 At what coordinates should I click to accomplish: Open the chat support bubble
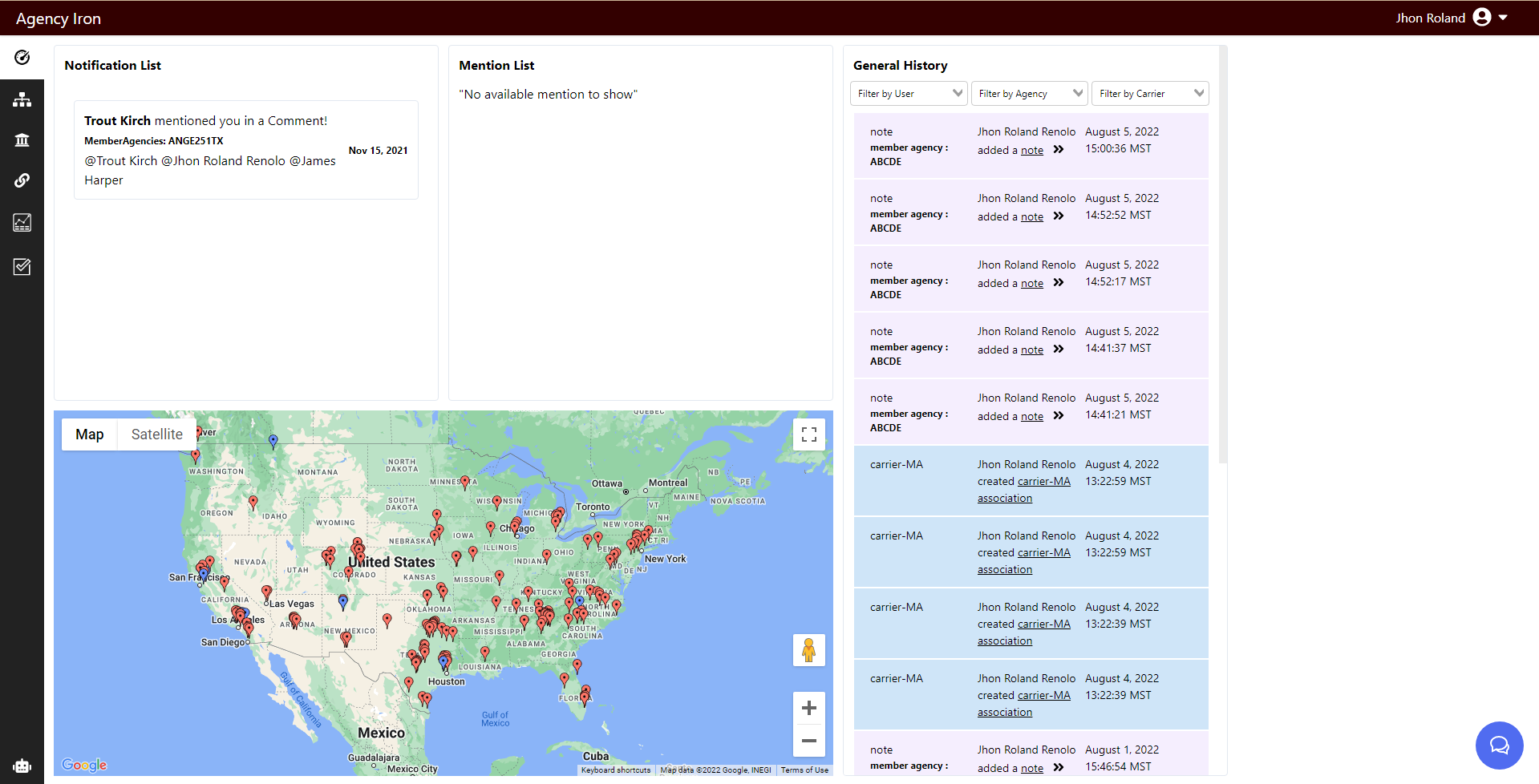[1498, 746]
